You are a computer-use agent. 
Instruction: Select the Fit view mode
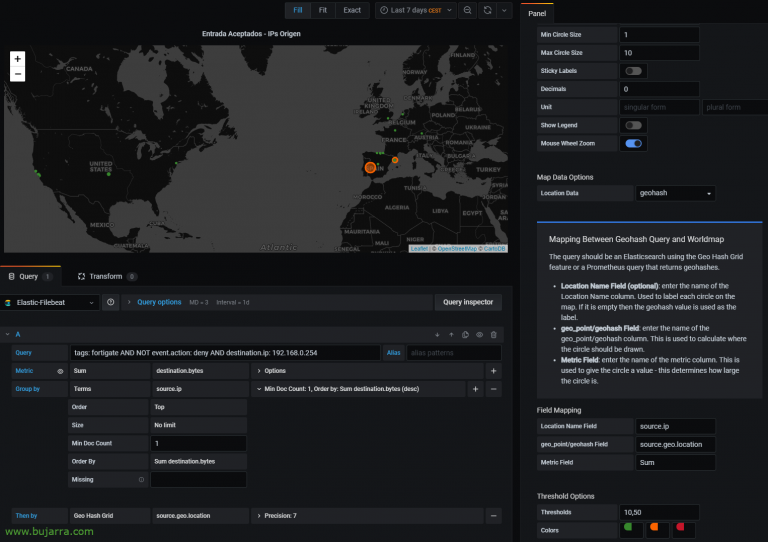pyautogui.click(x=323, y=10)
